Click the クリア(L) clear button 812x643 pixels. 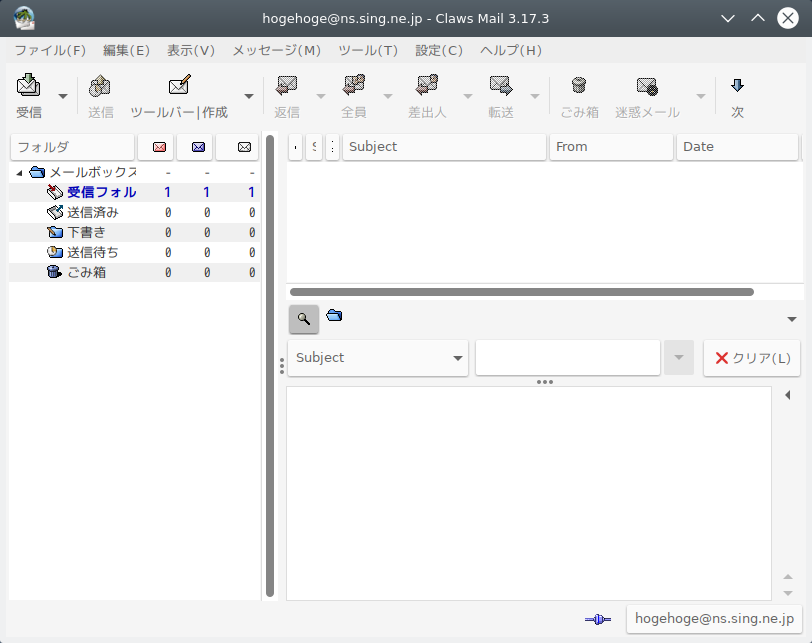(x=752, y=358)
